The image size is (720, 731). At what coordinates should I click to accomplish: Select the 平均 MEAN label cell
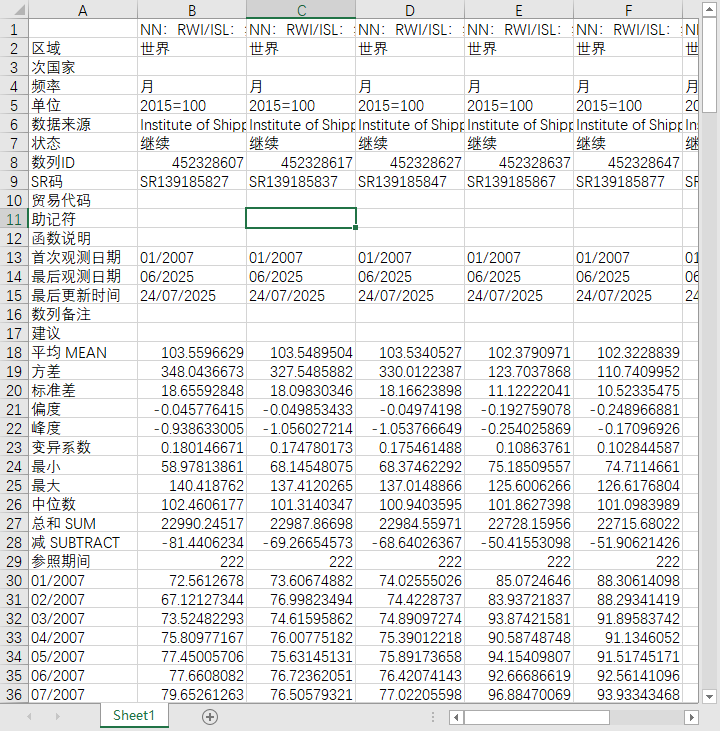pyautogui.click(x=83, y=352)
